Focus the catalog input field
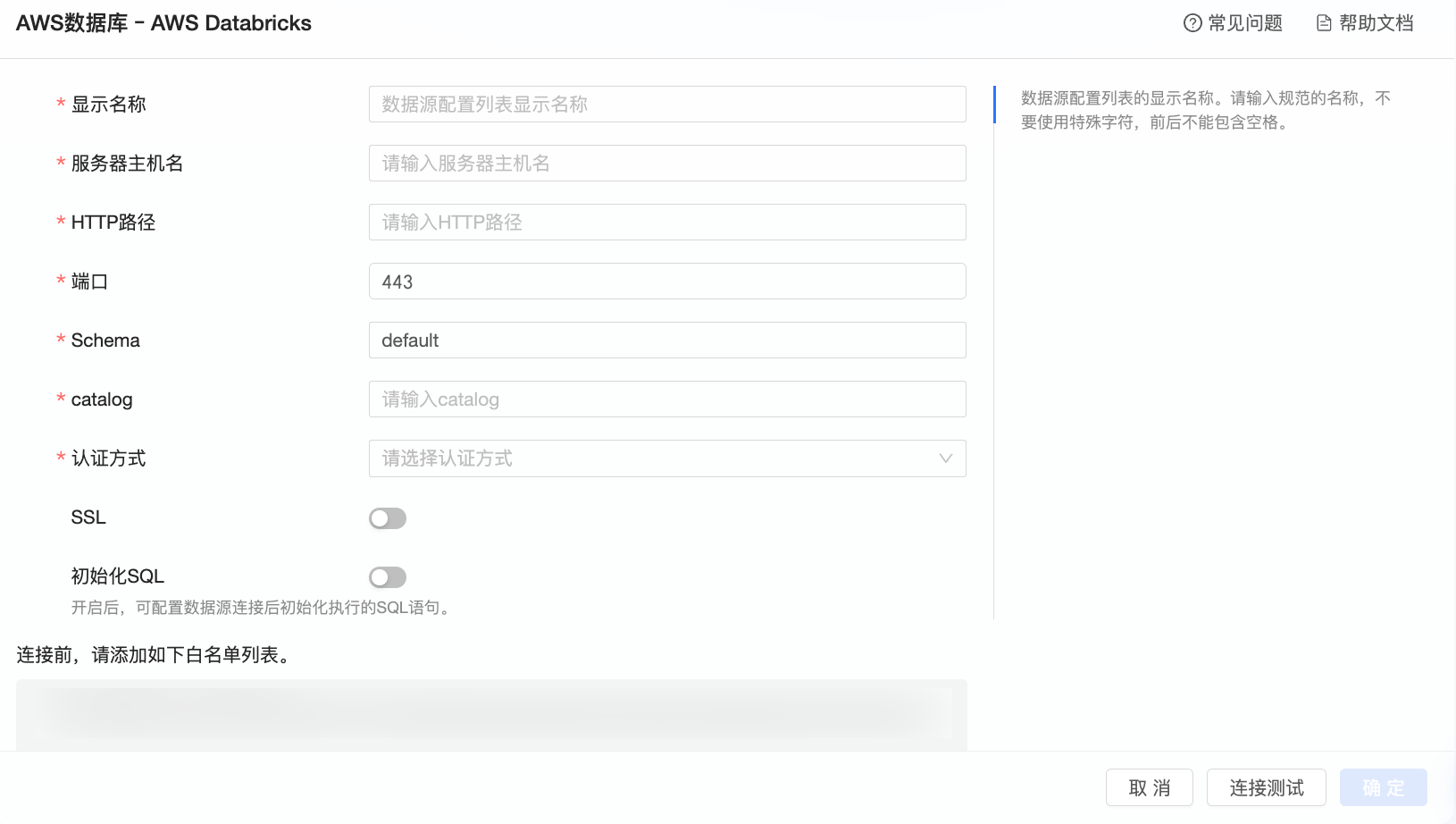The height and width of the screenshot is (824, 1456). coord(667,399)
